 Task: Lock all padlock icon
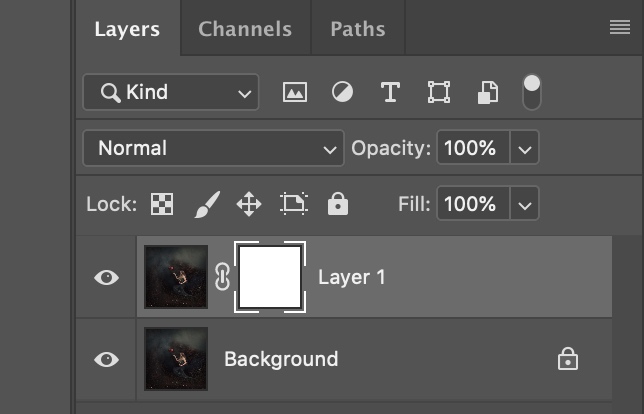(338, 204)
